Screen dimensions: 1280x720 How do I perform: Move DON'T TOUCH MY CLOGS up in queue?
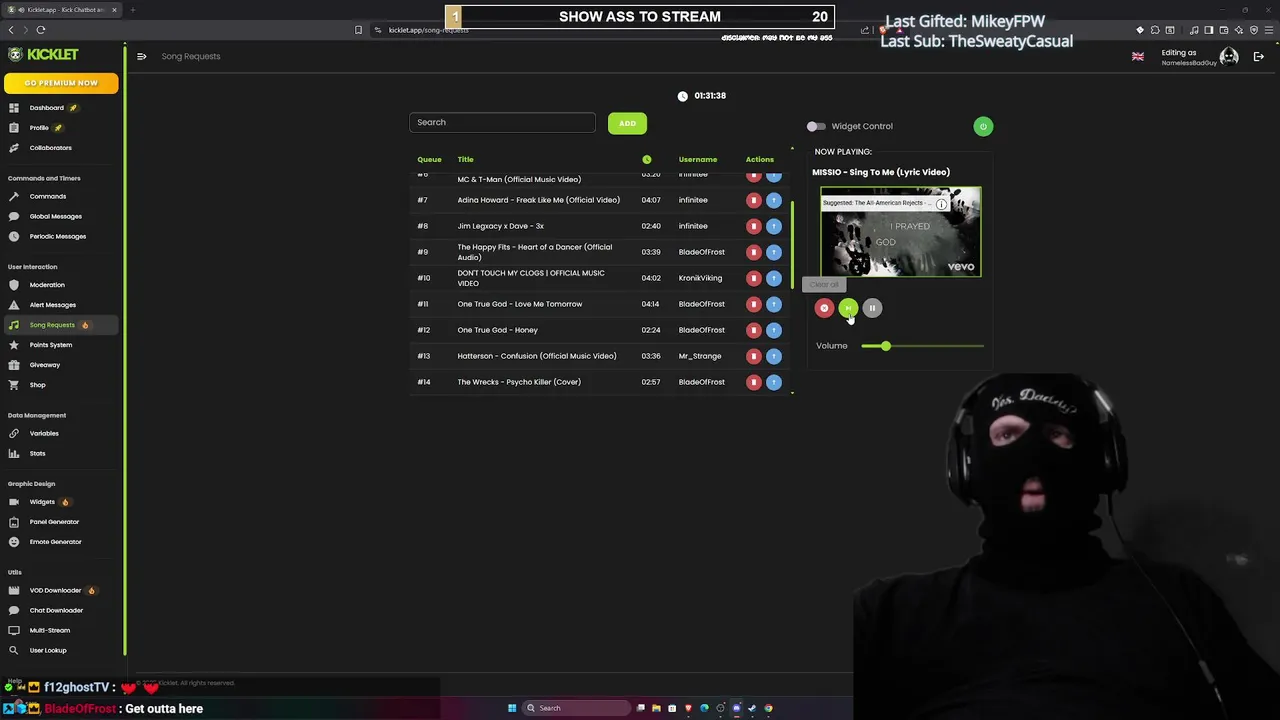click(x=774, y=278)
